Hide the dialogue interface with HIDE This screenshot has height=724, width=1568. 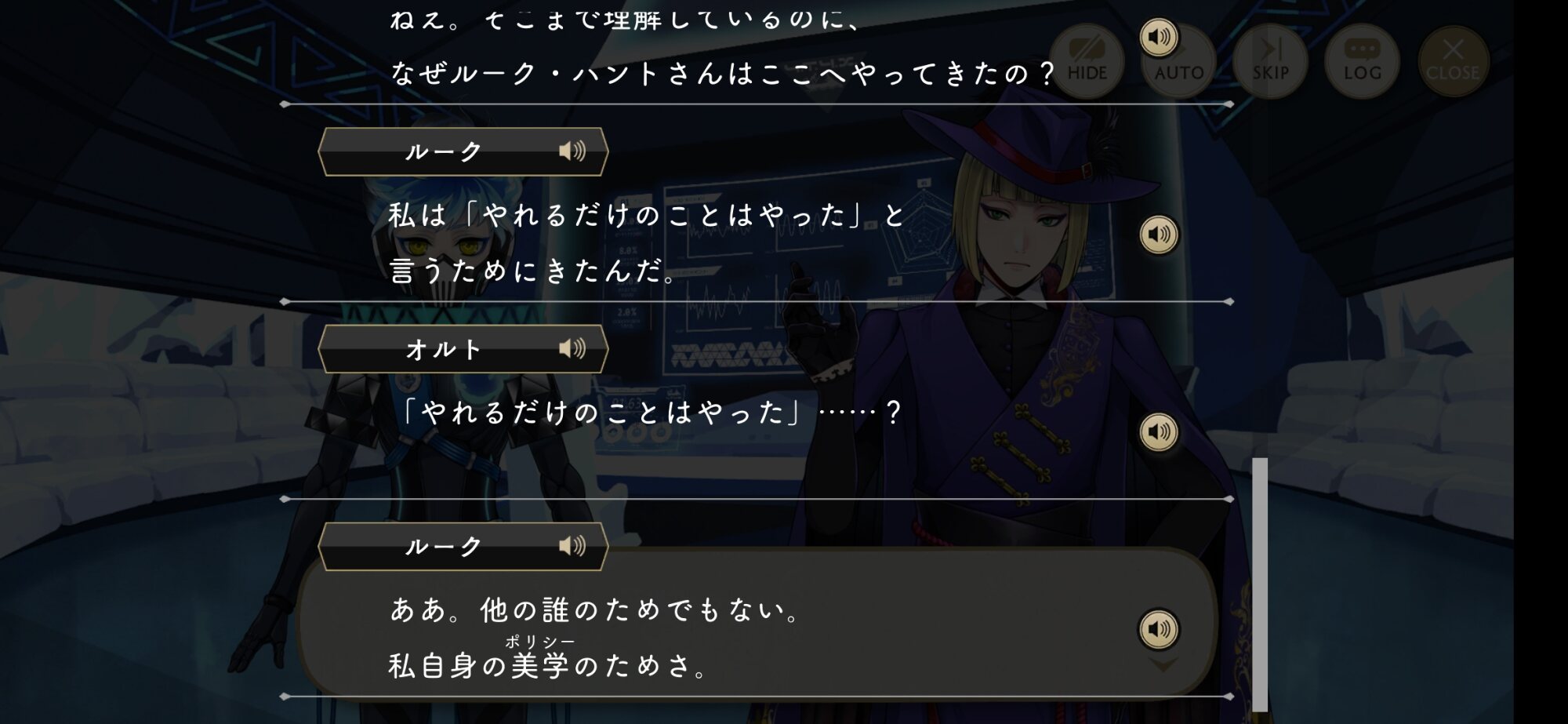(x=1087, y=61)
